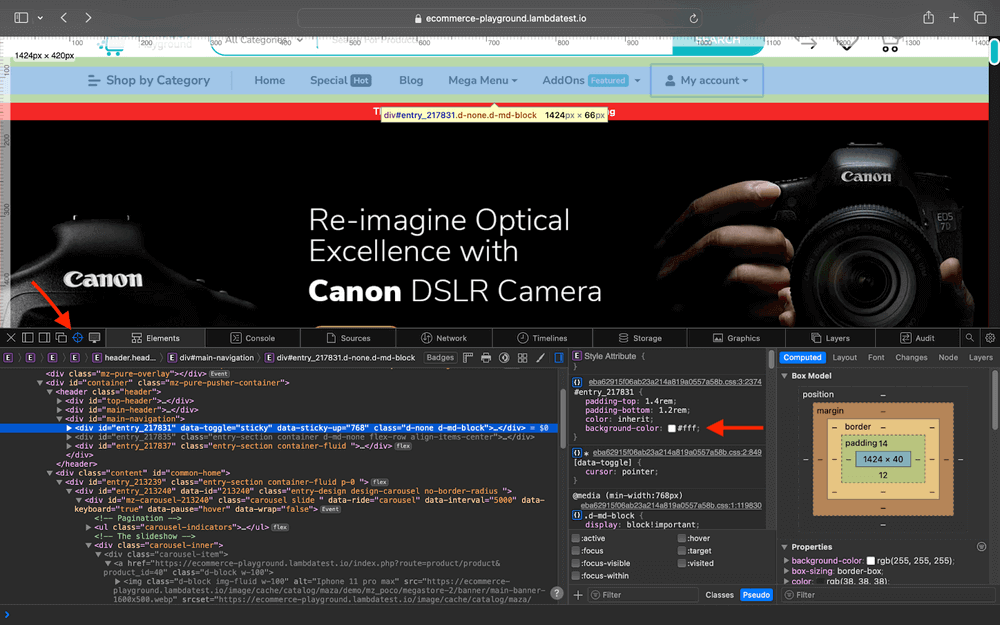Viewport: 1000px width, 625px height.
Task: Click the #fff background-color swatch
Action: coord(672,429)
